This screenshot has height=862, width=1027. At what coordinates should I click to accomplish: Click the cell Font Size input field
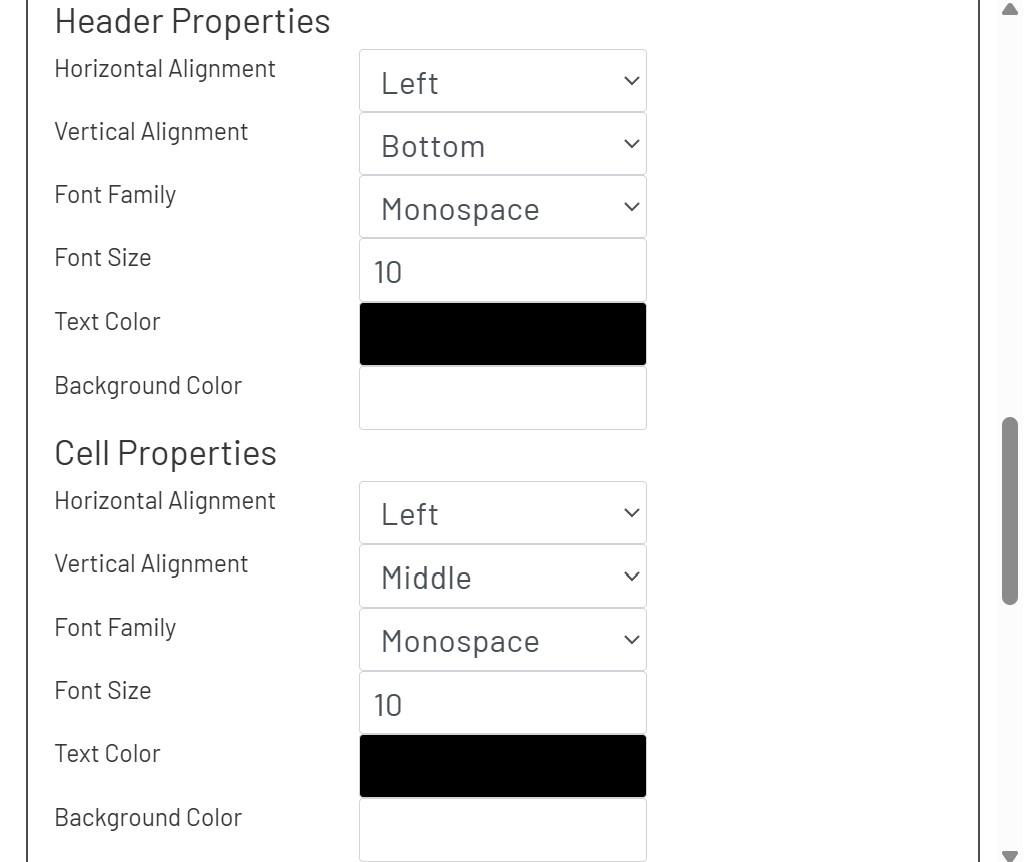click(502, 702)
